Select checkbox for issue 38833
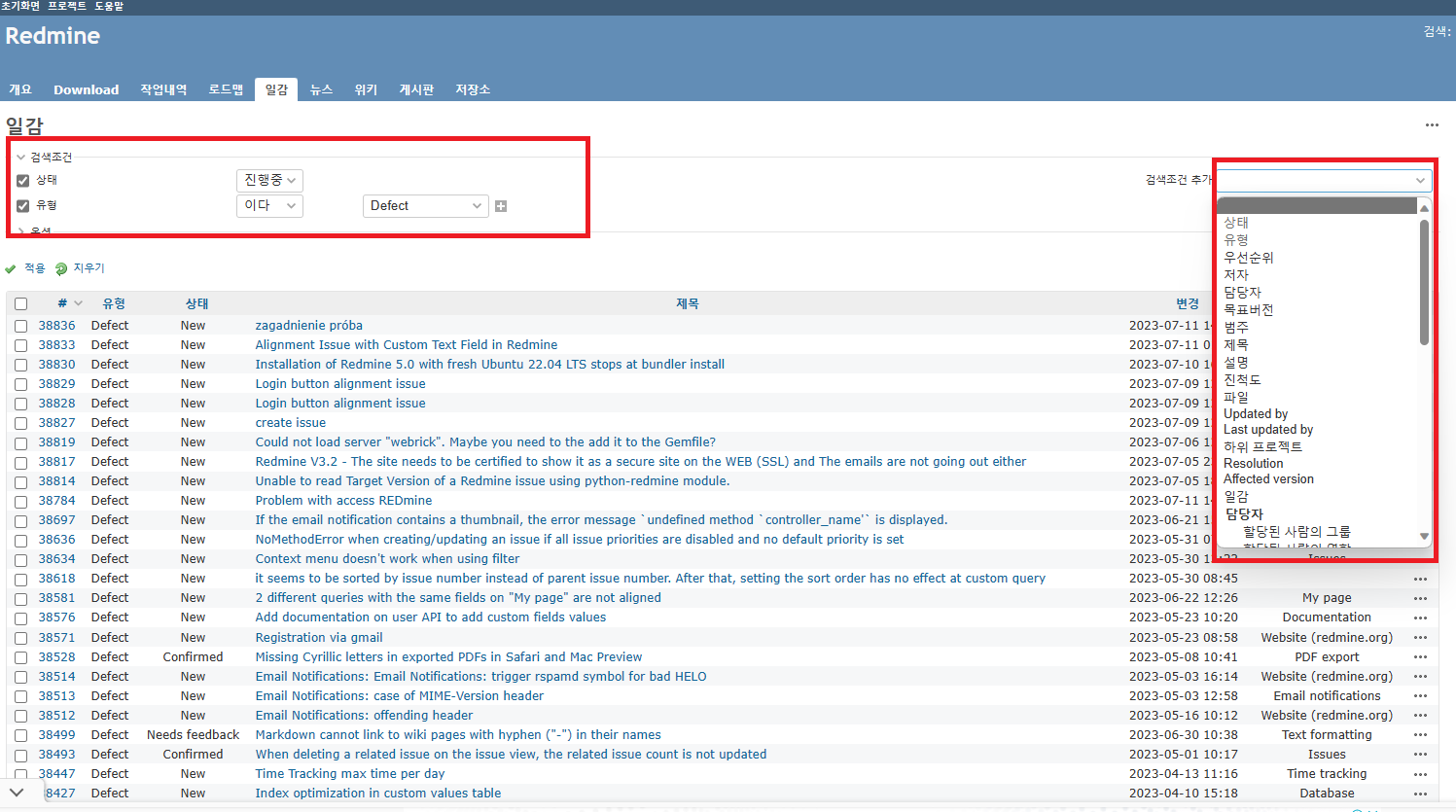This screenshot has width=1456, height=812. tap(21, 345)
